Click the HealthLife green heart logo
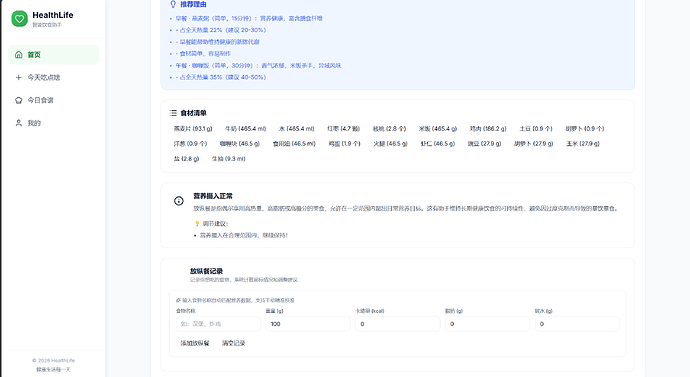 coord(19,19)
